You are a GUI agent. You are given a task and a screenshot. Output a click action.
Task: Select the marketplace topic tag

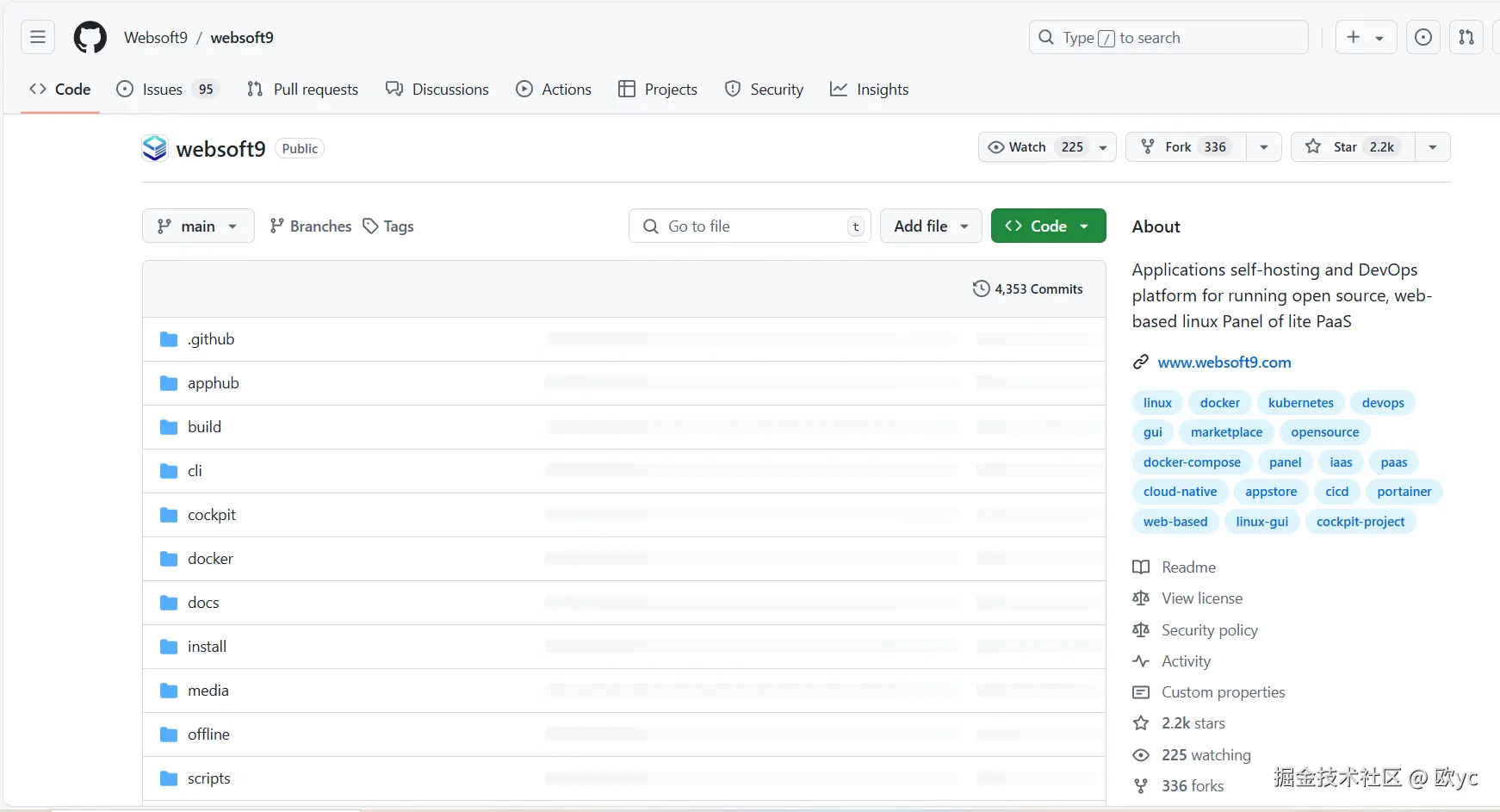1226,432
